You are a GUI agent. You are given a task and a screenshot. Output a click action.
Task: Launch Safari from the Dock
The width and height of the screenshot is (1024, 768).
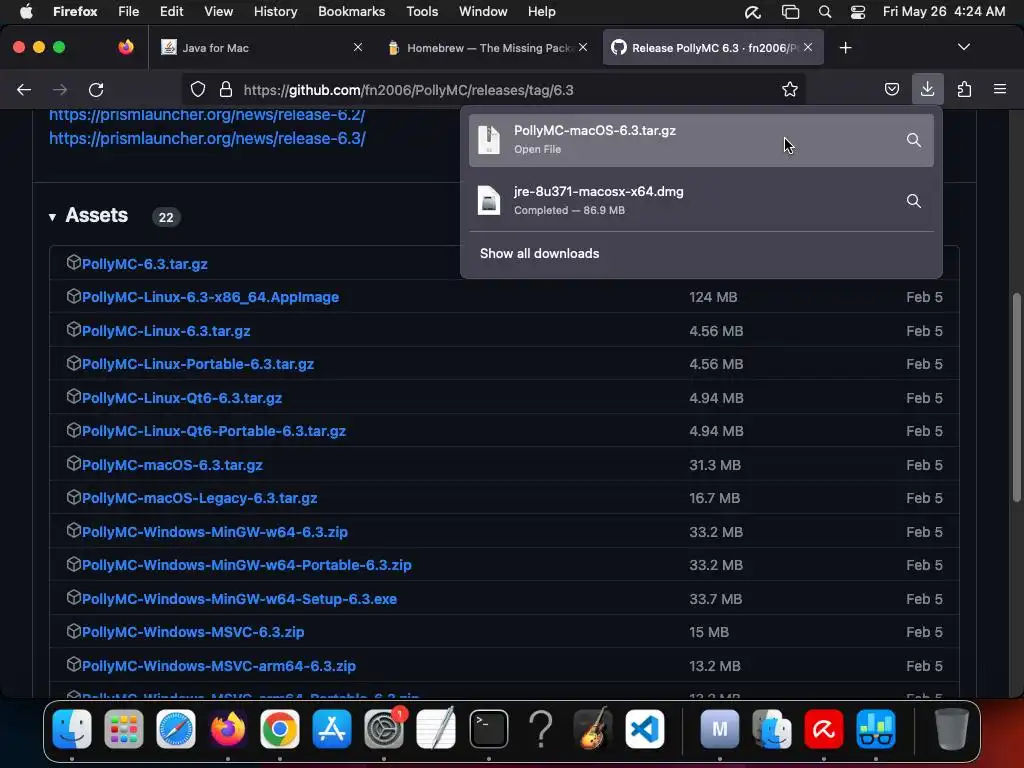176,729
